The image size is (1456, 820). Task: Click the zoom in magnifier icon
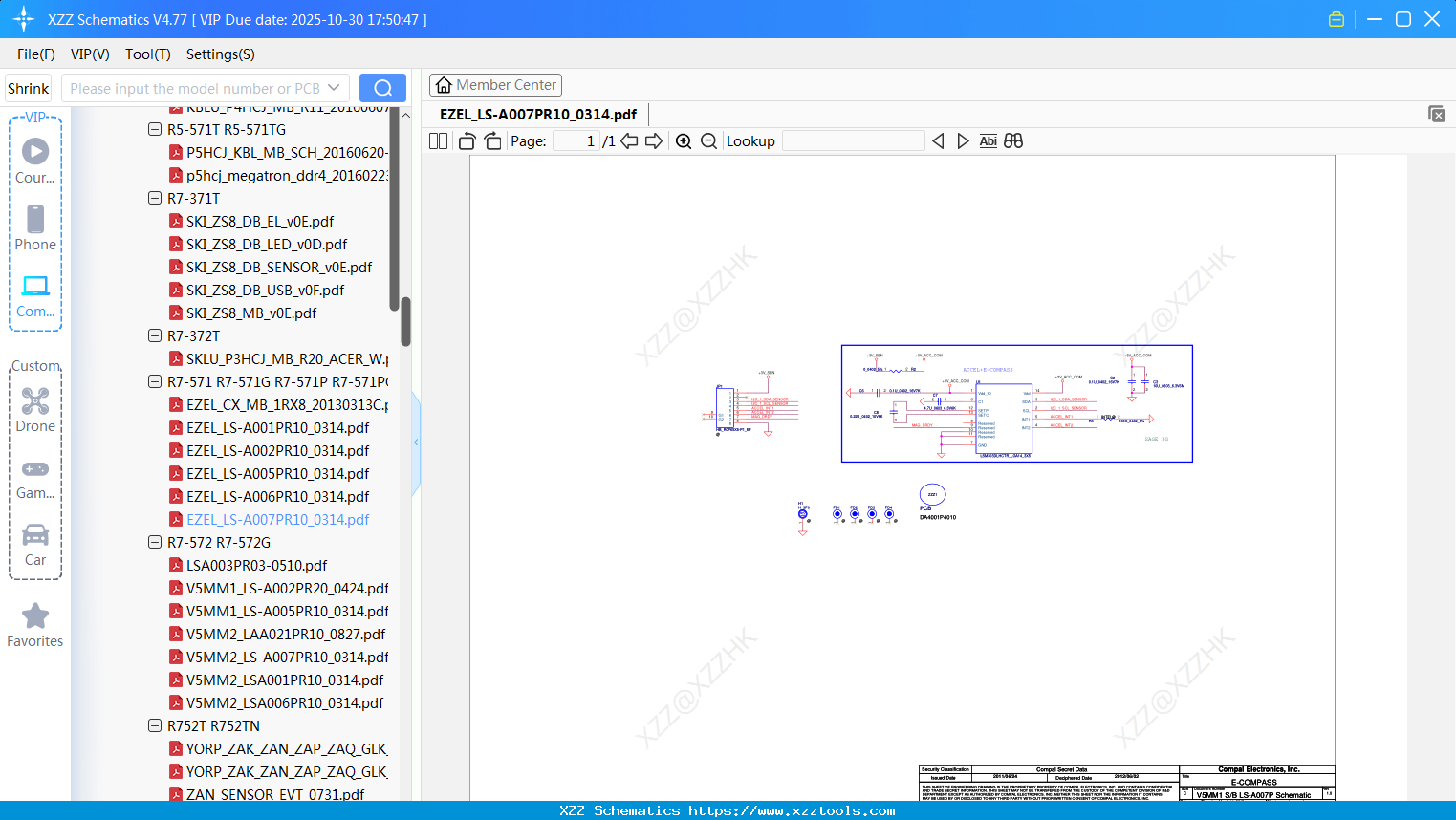684,141
